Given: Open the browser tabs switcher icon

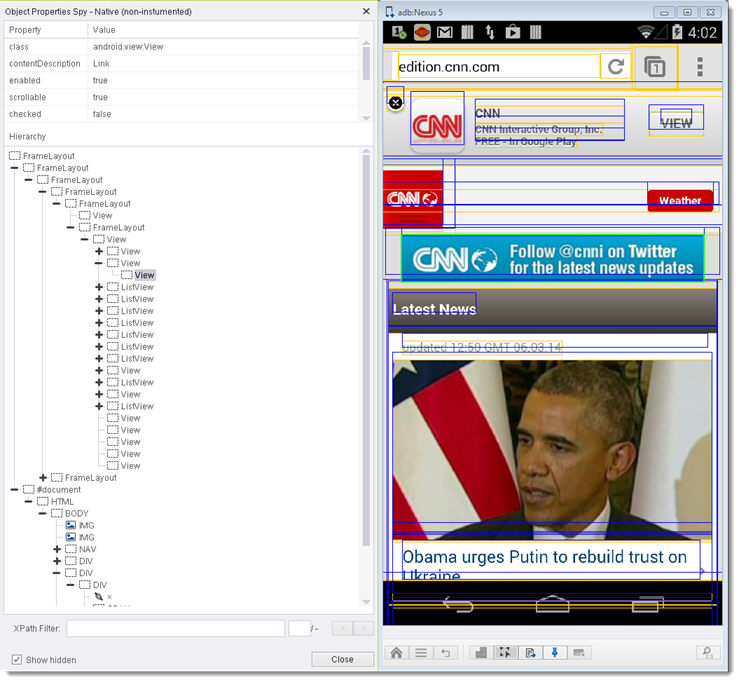Looking at the screenshot, I should pyautogui.click(x=655, y=67).
